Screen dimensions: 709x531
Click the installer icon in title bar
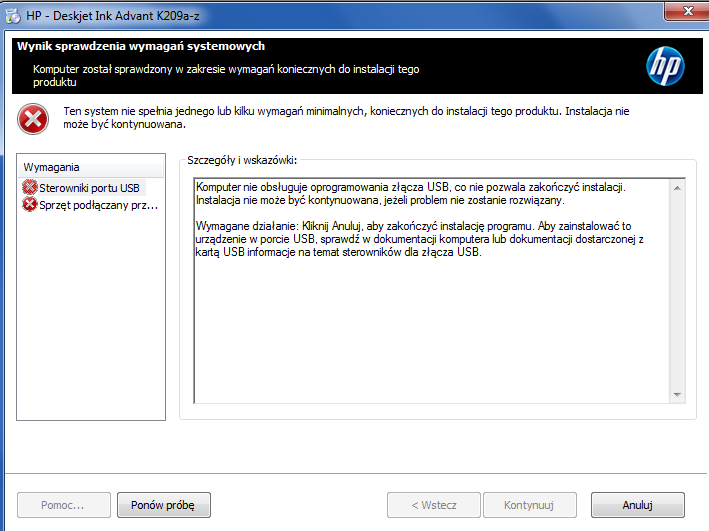point(13,16)
